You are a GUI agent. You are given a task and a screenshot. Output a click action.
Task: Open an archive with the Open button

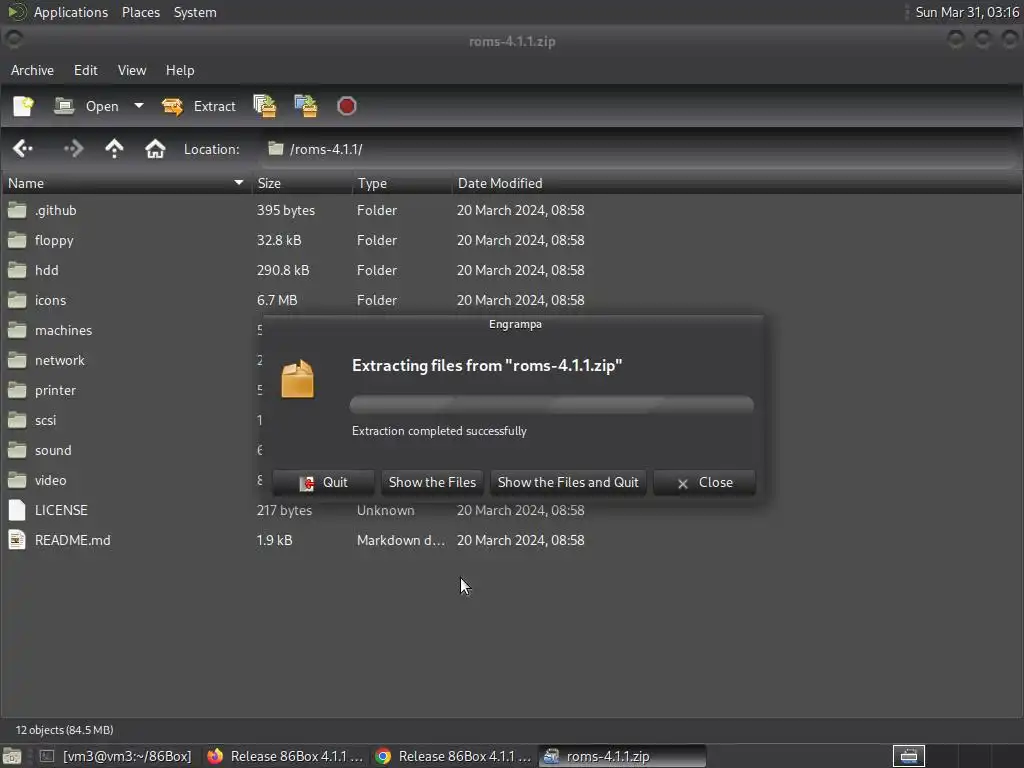tap(86, 106)
